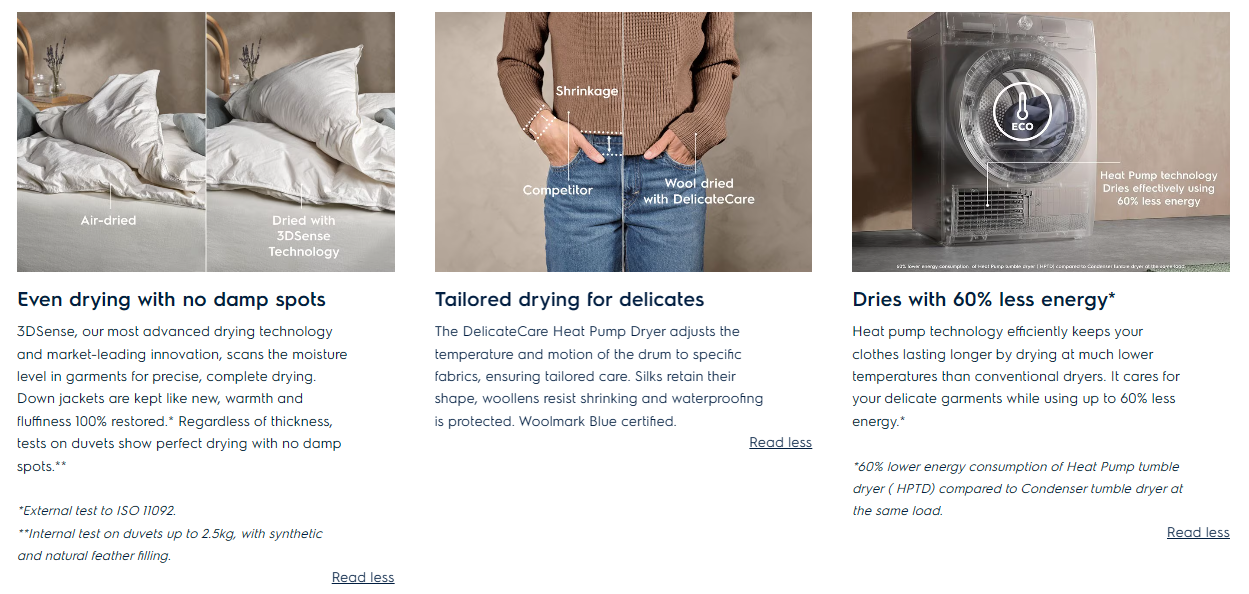Screen dimensions: 1249x594
Task: Click the 'Shrinkage' label on sweater image
Action: coord(587,91)
